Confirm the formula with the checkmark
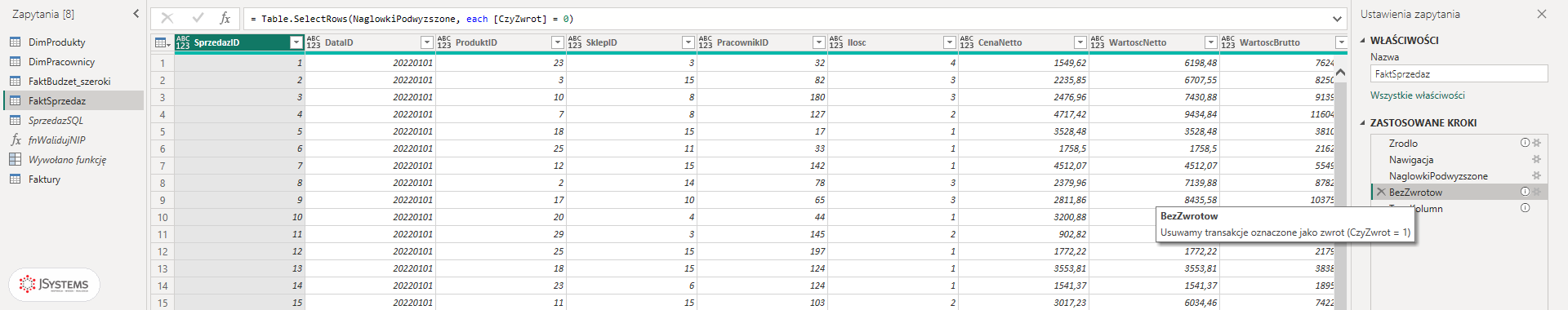This screenshot has width=1568, height=310. (197, 18)
